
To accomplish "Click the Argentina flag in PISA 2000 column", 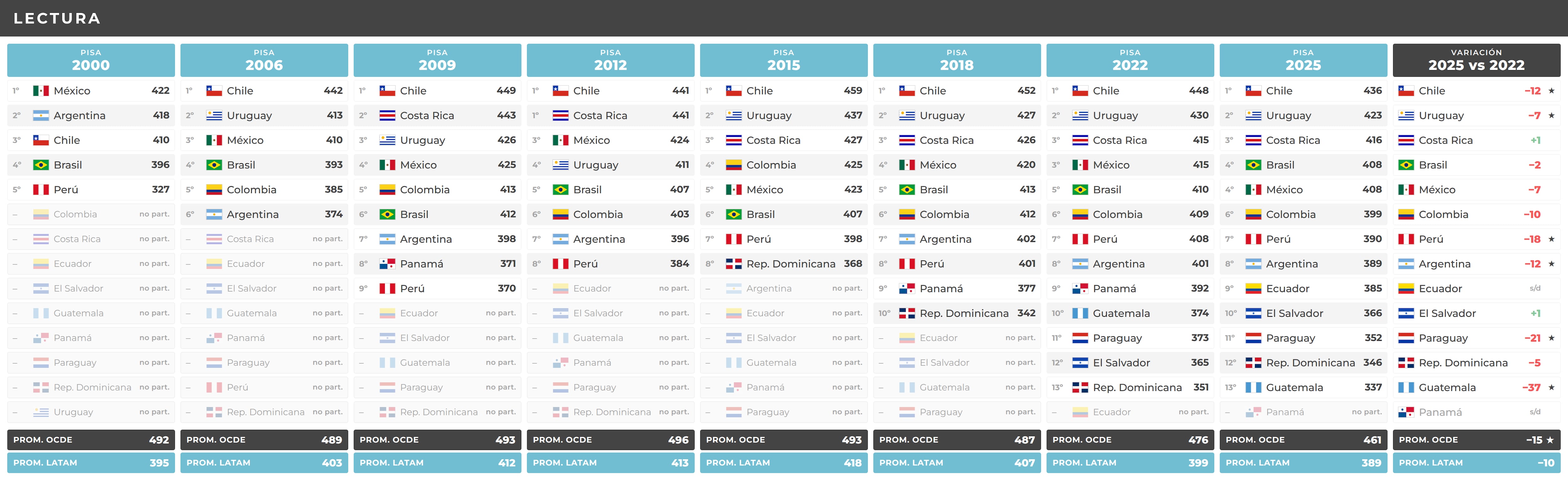I will pyautogui.click(x=41, y=116).
